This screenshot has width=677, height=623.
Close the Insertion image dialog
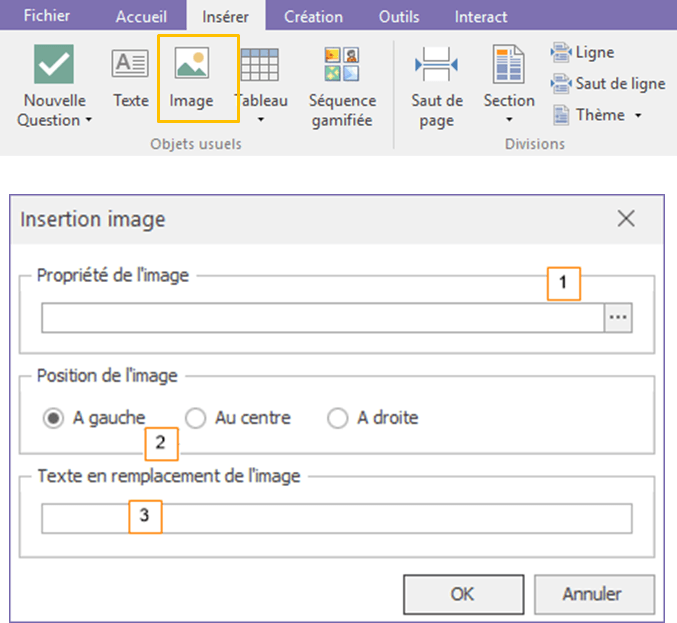626,218
